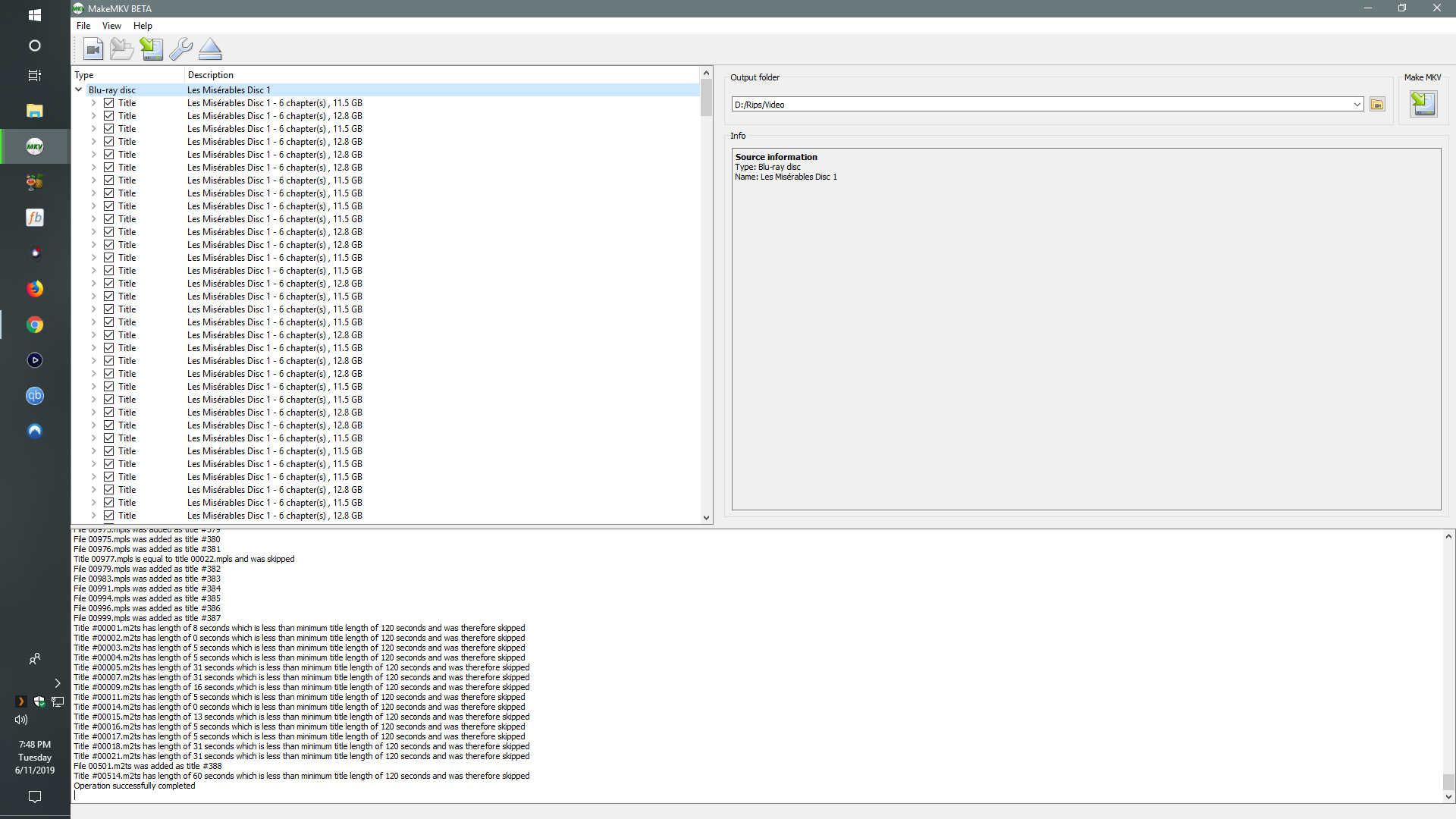Open HandBrake pineapple taskbar icon

[35, 182]
